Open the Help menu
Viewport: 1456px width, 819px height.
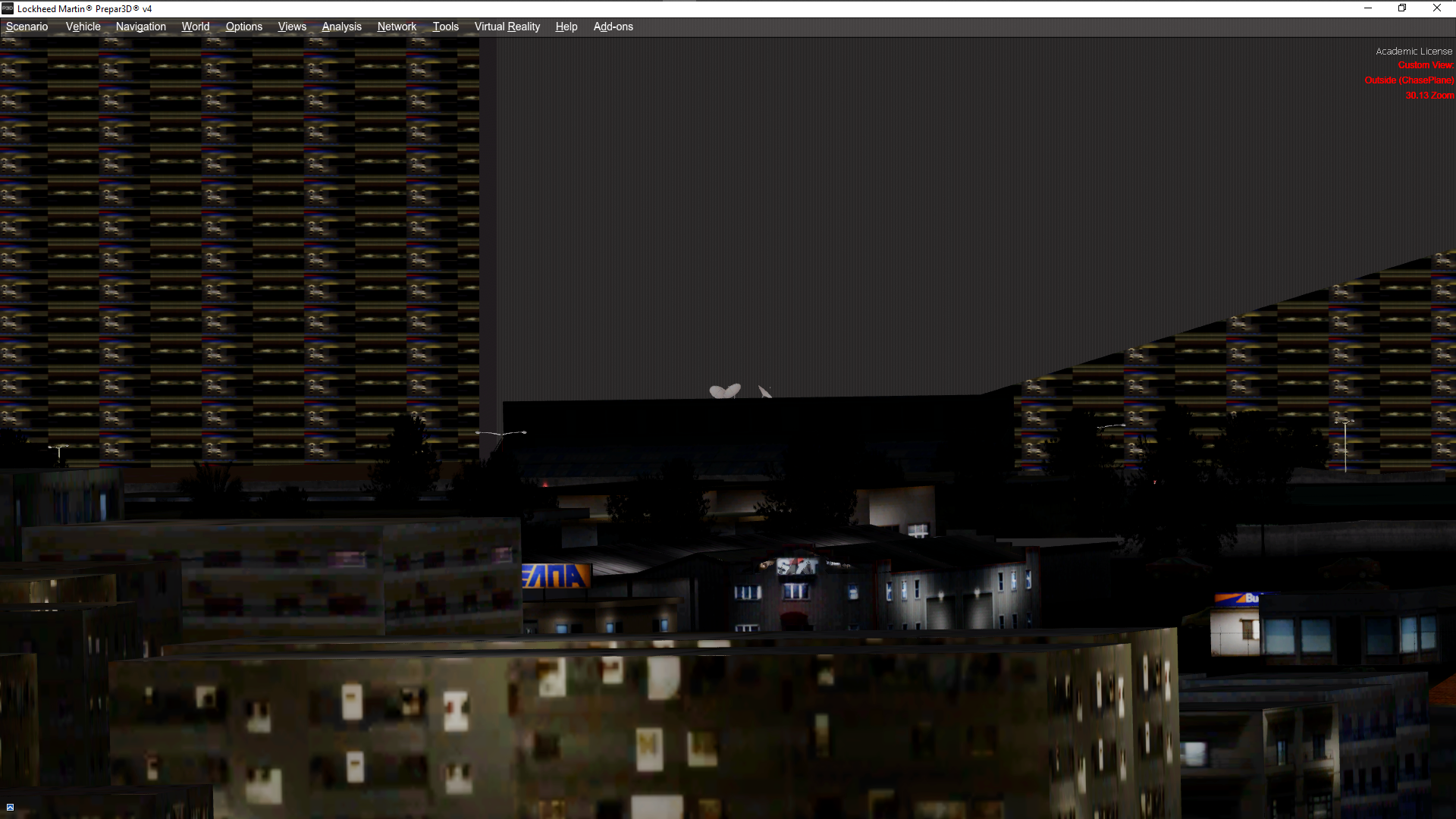click(x=566, y=27)
